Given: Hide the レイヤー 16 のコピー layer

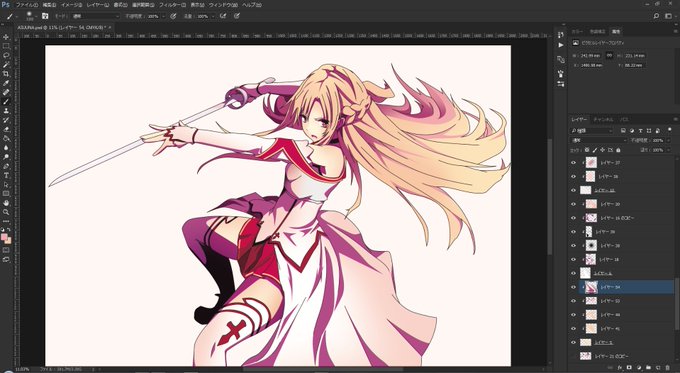Looking at the screenshot, I should (573, 218).
